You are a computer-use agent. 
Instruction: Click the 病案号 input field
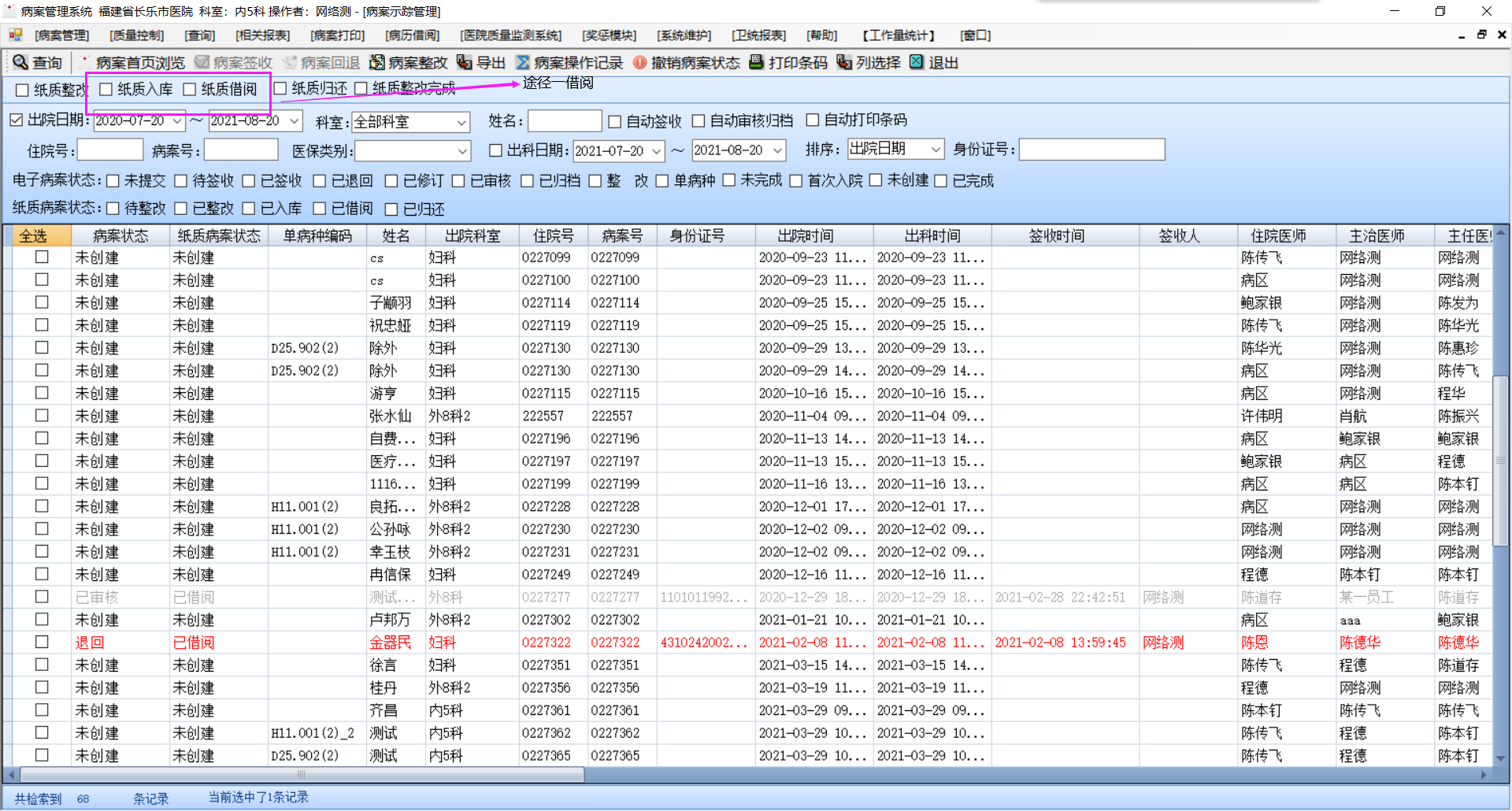pyautogui.click(x=241, y=150)
